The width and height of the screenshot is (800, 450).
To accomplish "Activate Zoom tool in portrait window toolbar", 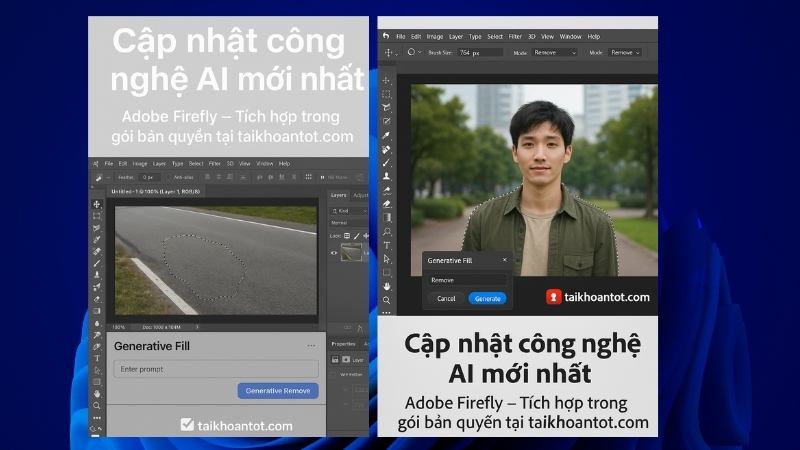I will click(387, 300).
